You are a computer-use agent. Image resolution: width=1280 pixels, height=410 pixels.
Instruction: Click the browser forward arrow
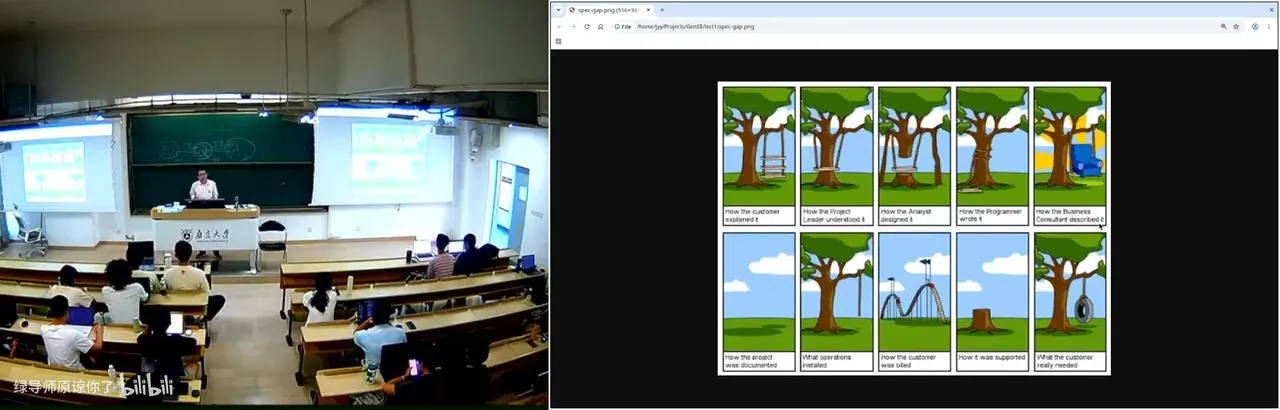tap(572, 26)
